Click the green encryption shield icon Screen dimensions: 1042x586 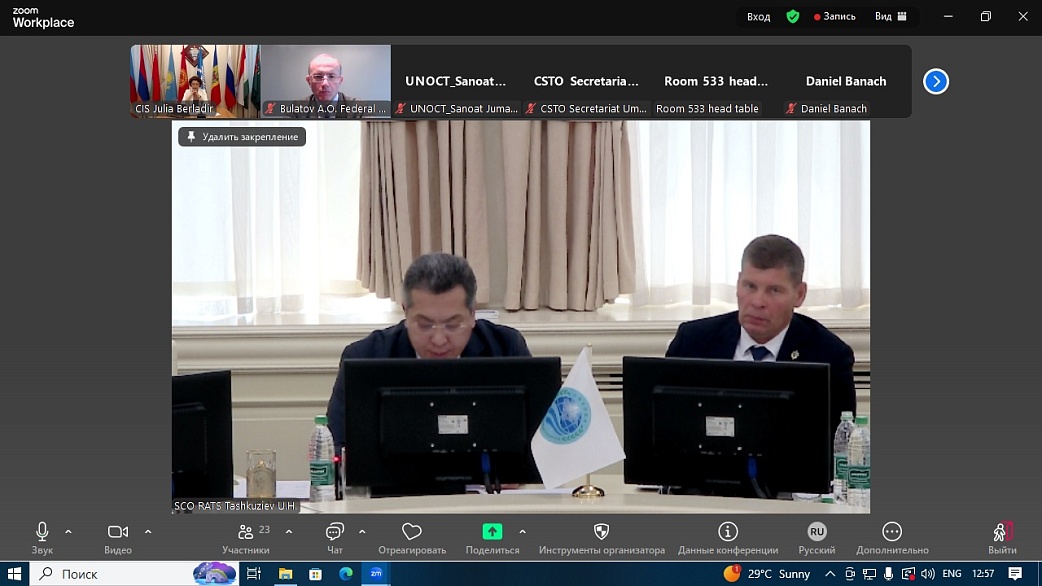pyautogui.click(x=793, y=17)
